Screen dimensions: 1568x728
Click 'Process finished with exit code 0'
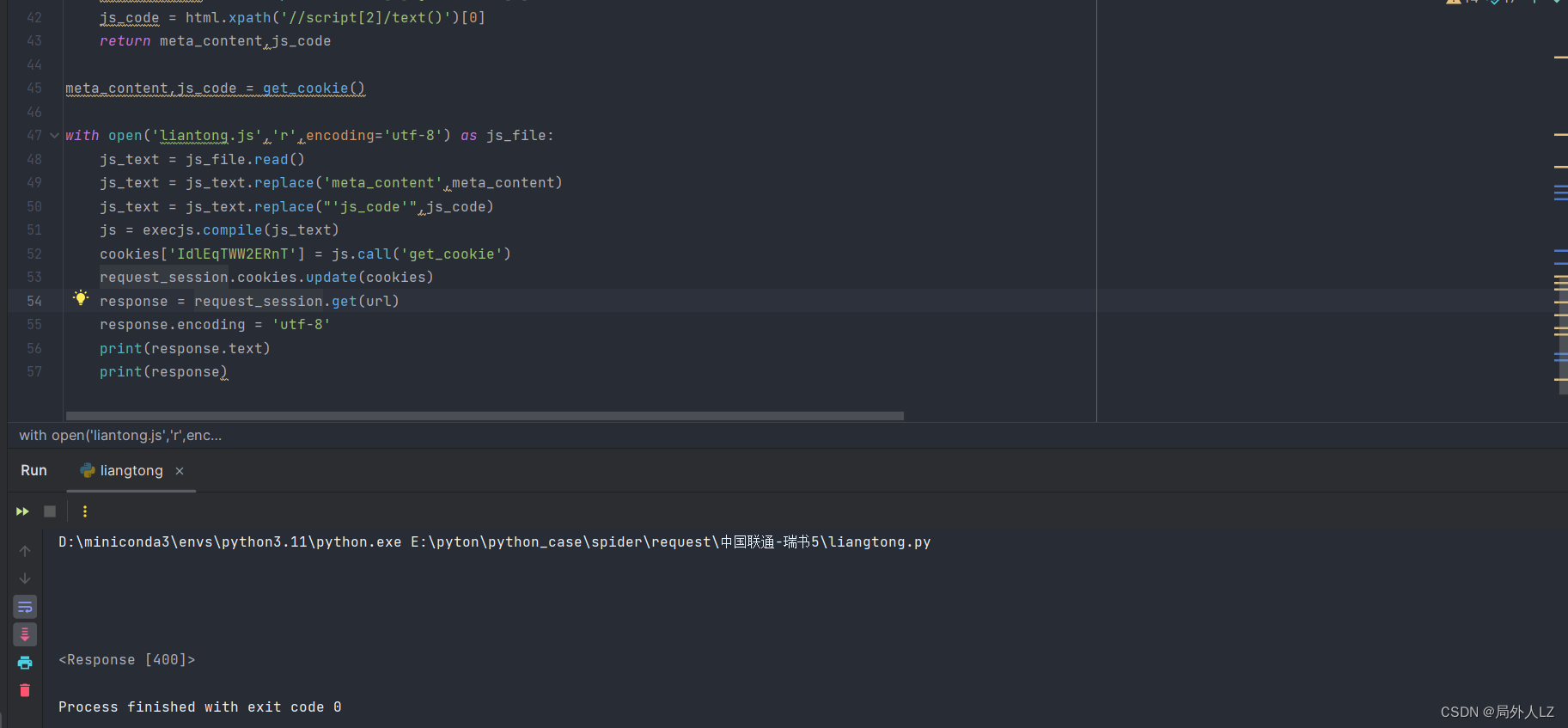click(x=200, y=707)
